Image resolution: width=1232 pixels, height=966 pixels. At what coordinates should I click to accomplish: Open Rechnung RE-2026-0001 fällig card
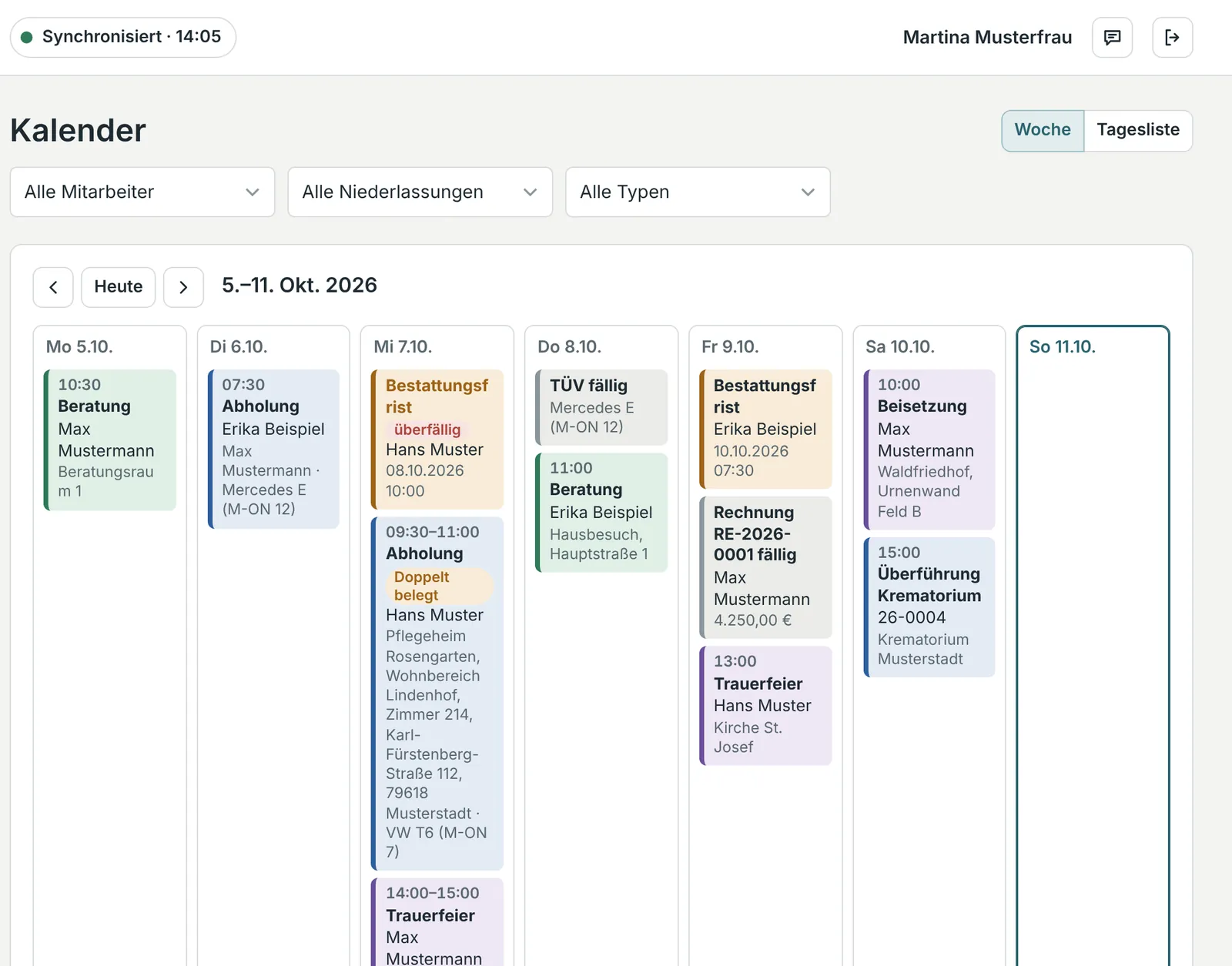coord(765,567)
